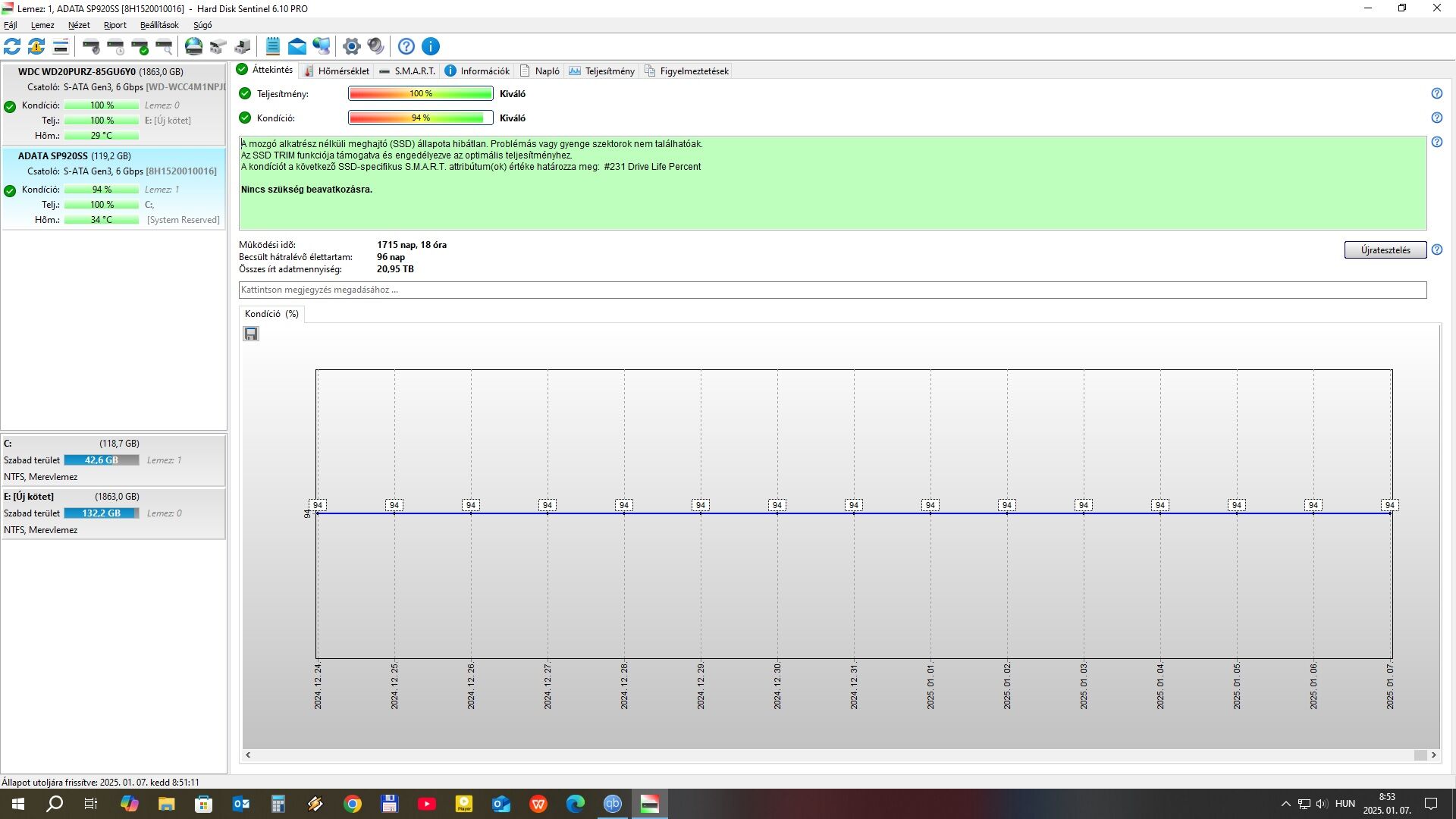Select the WDC WD20PURZ-85GU6Y0 disk
1456x819 pixels.
114,104
